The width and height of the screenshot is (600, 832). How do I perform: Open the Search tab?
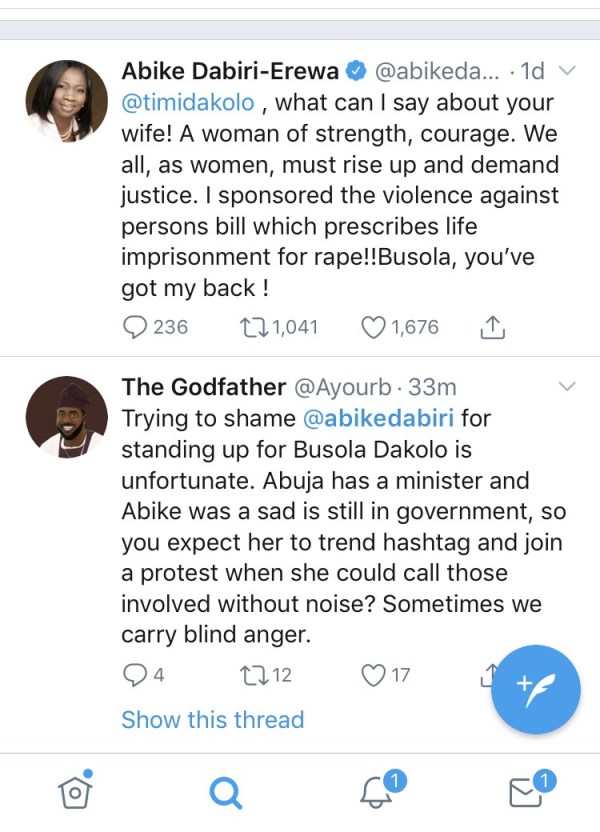[225, 793]
